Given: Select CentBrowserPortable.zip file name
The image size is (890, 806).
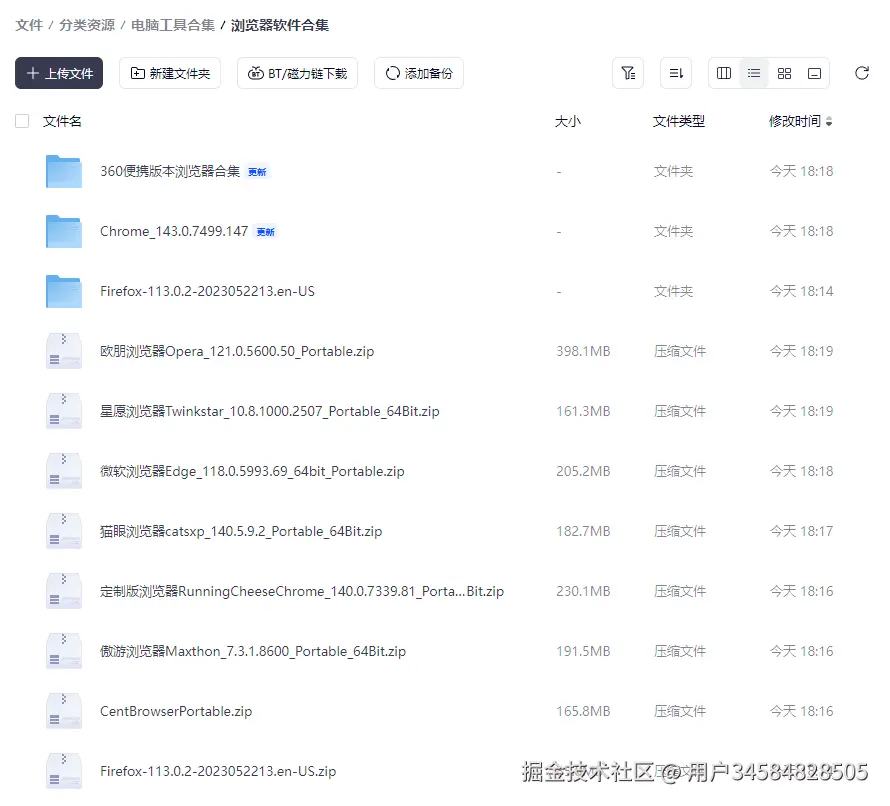Looking at the screenshot, I should pyautogui.click(x=176, y=711).
